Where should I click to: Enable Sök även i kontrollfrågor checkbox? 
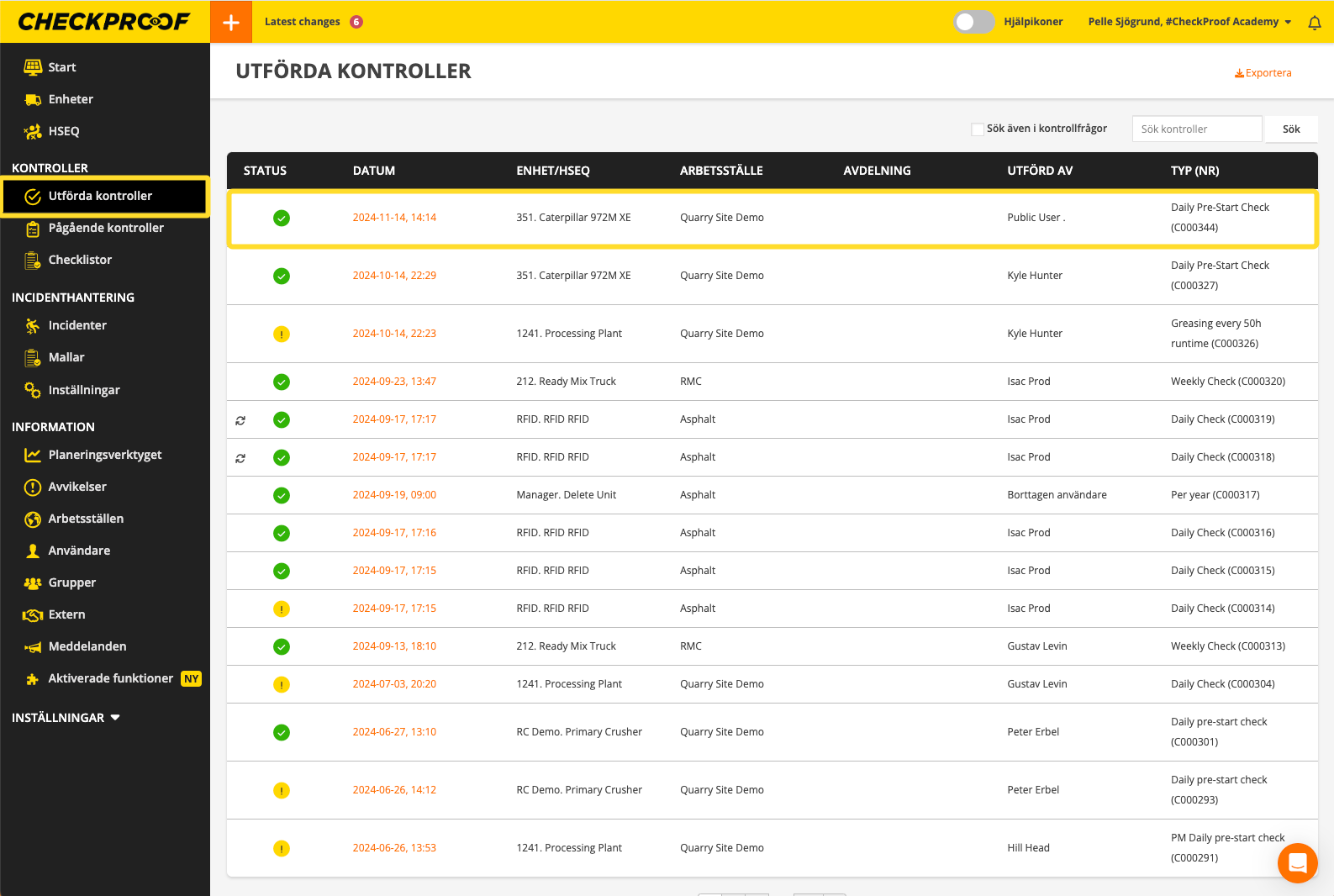tap(977, 129)
